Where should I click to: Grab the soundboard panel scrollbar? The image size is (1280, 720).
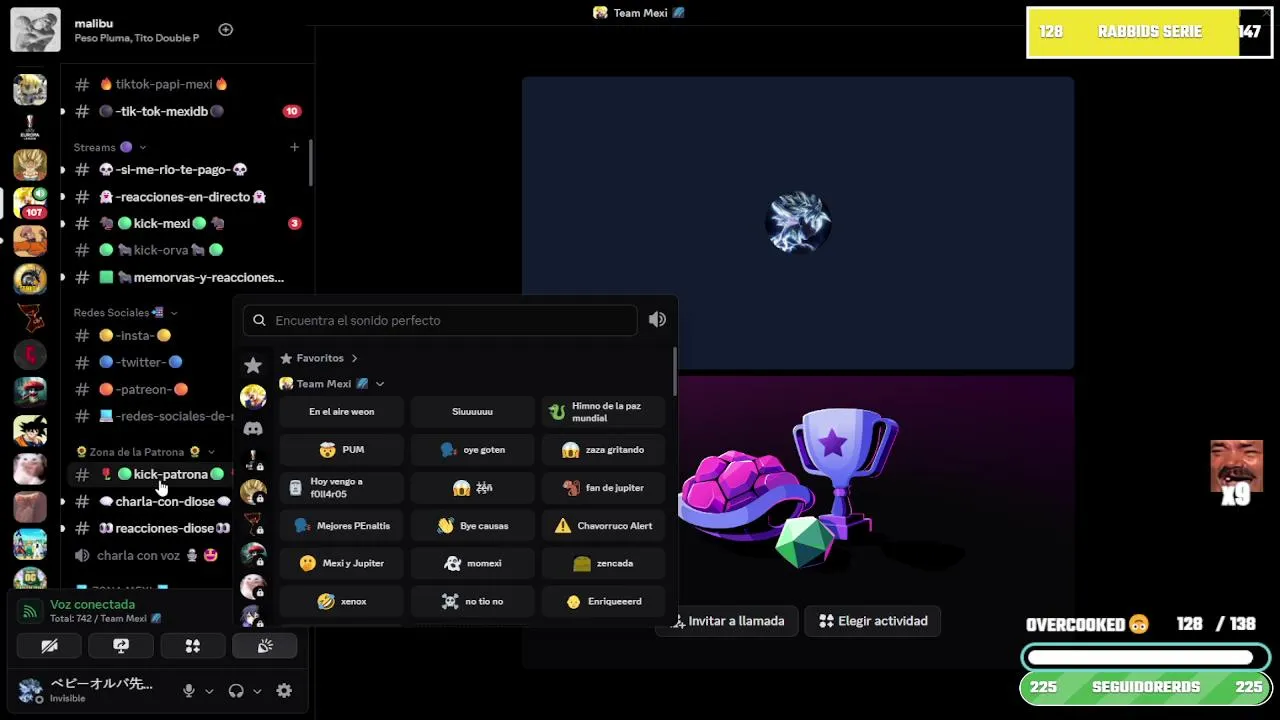[674, 371]
